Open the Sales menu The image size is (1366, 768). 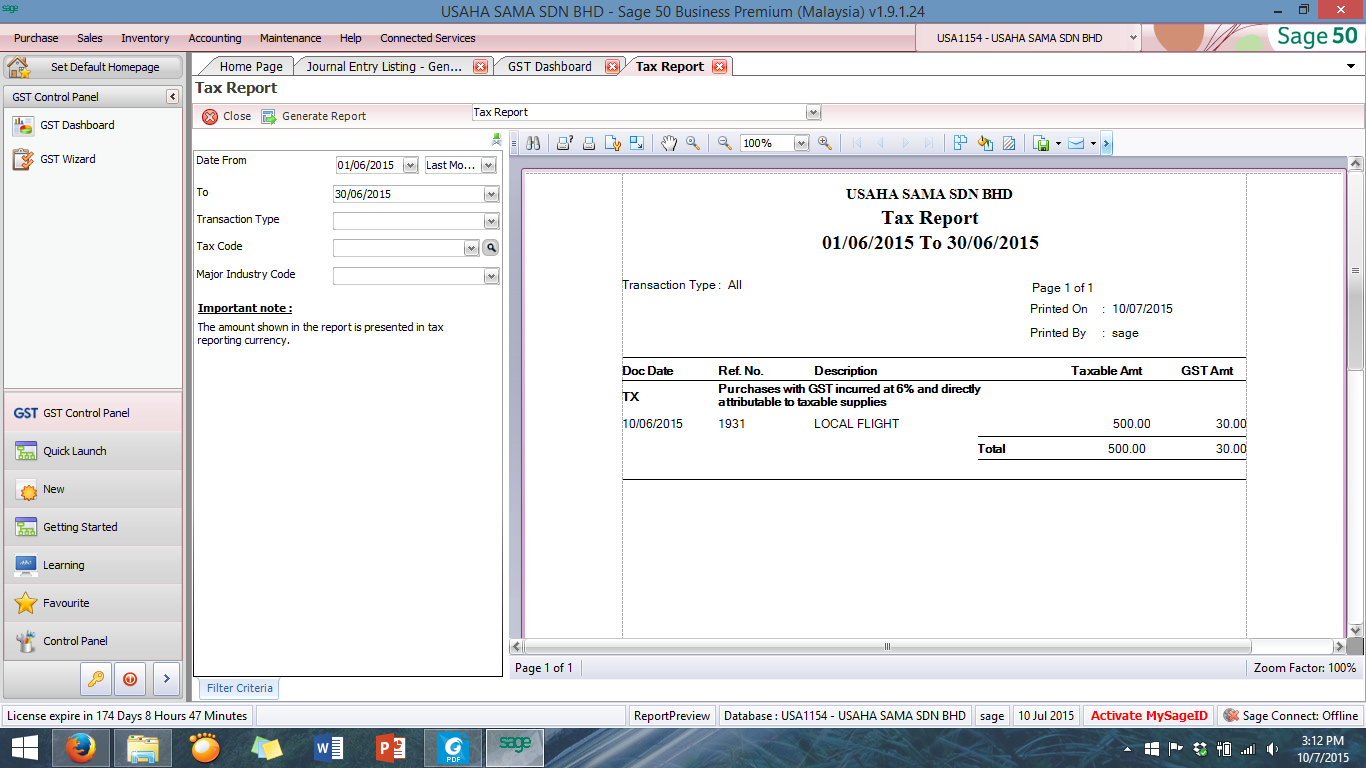coord(90,38)
